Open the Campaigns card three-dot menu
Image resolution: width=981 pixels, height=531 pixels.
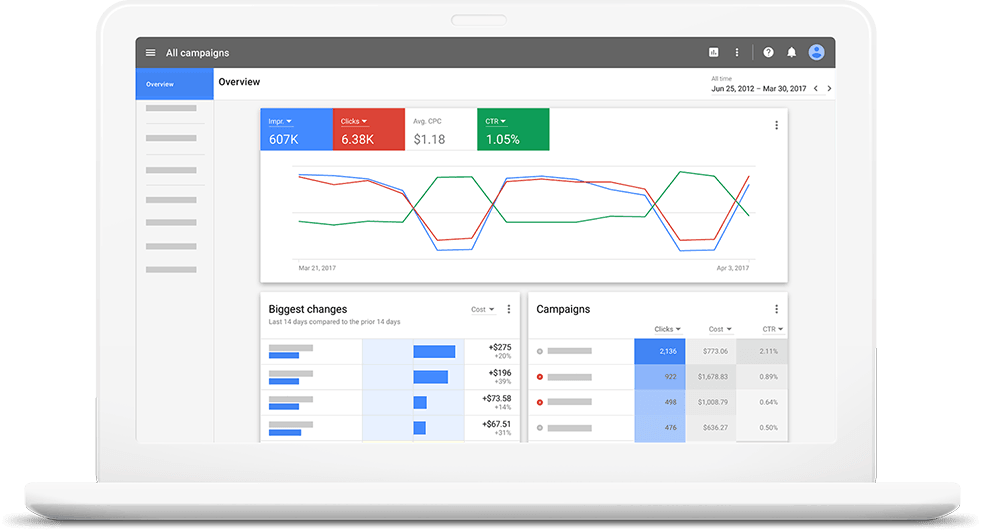point(776,310)
